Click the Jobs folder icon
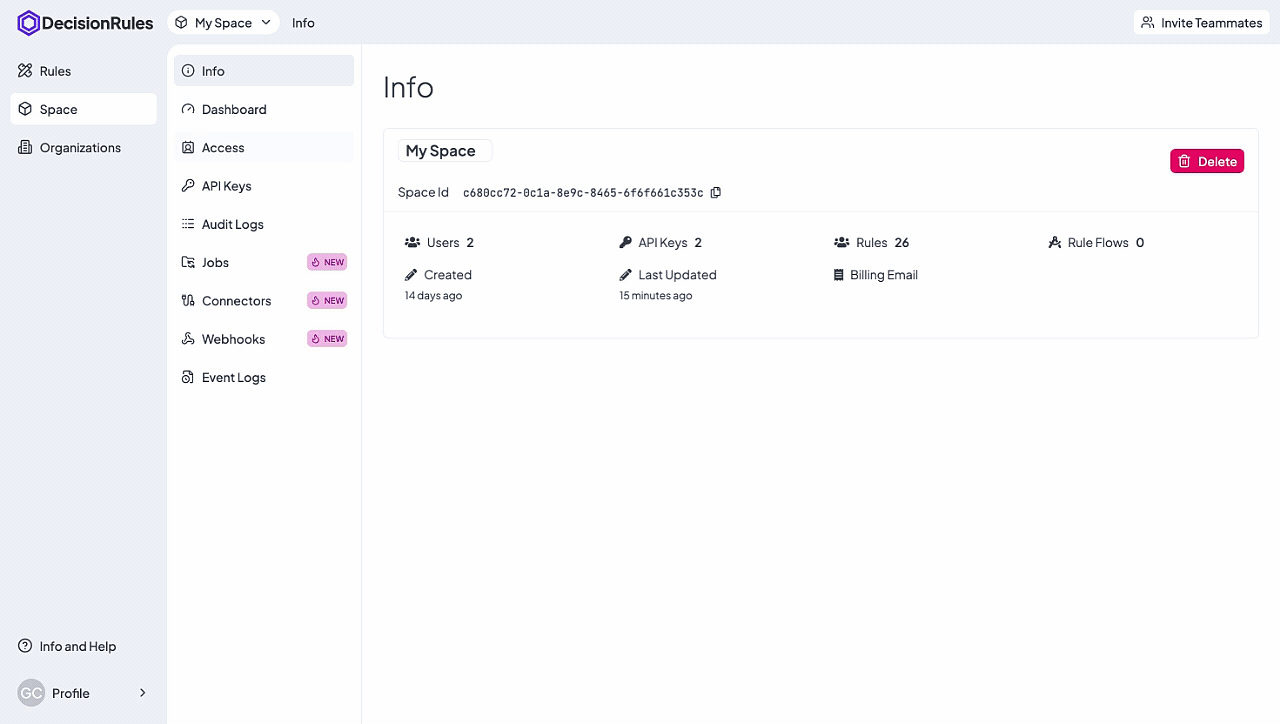This screenshot has width=1280, height=724. [188, 263]
